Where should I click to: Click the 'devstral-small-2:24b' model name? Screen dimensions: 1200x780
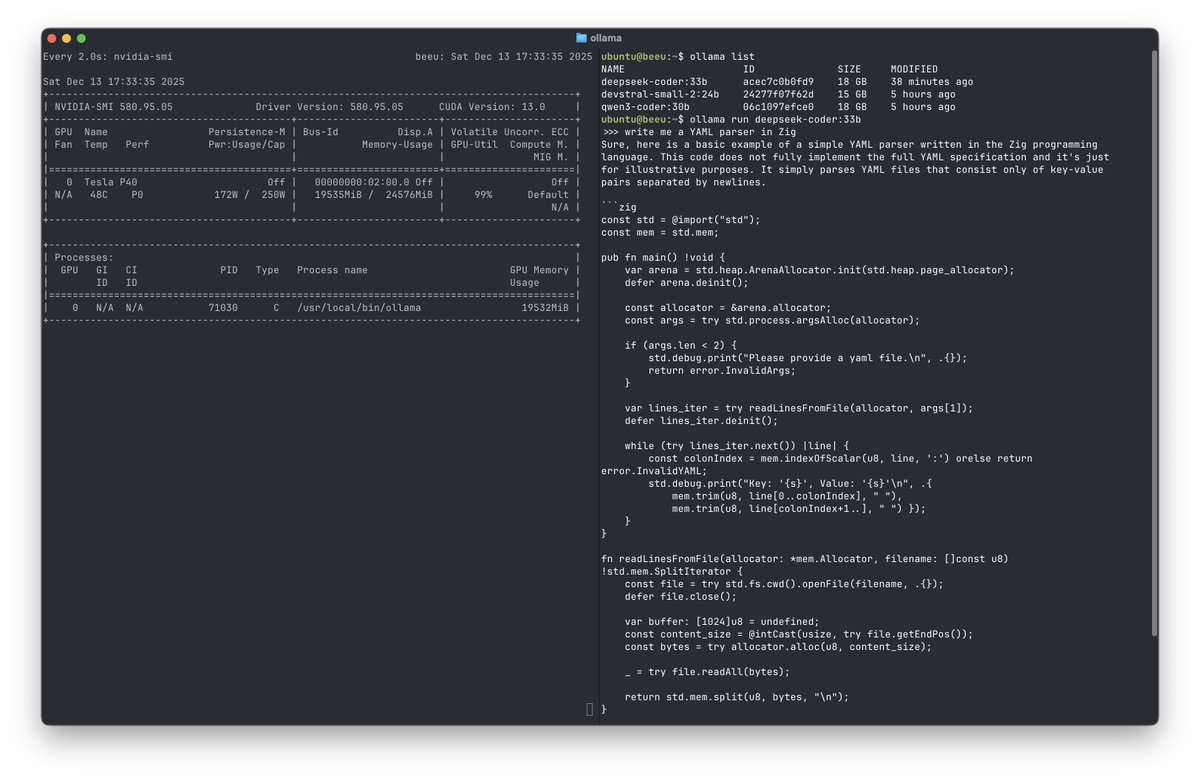(x=660, y=95)
